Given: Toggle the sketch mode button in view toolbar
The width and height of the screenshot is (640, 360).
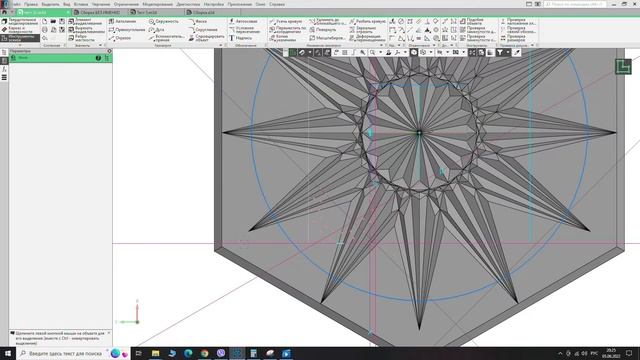Looking at the screenshot, I should 293,53.
